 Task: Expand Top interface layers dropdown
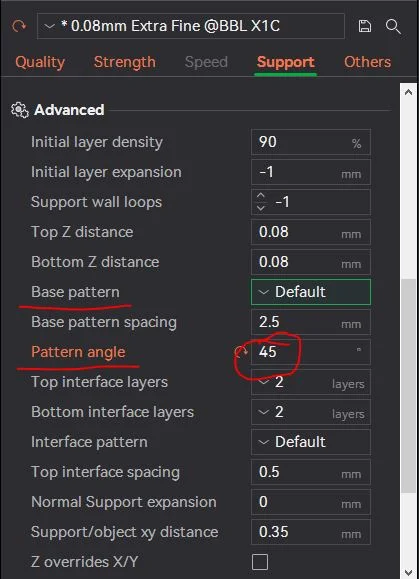pos(311,382)
